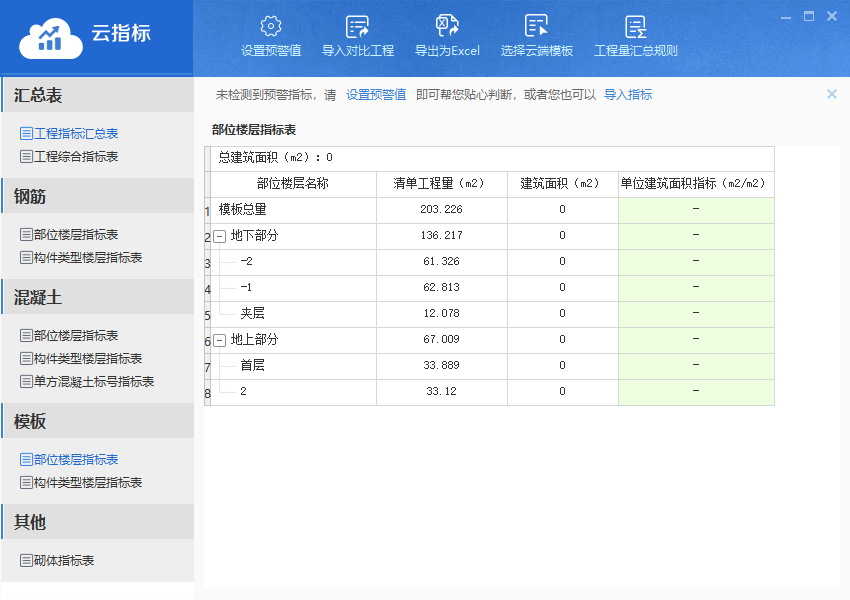This screenshot has width=850, height=600.
Task: Click 建筑面积 cell of 首层 row
Action: (562, 365)
